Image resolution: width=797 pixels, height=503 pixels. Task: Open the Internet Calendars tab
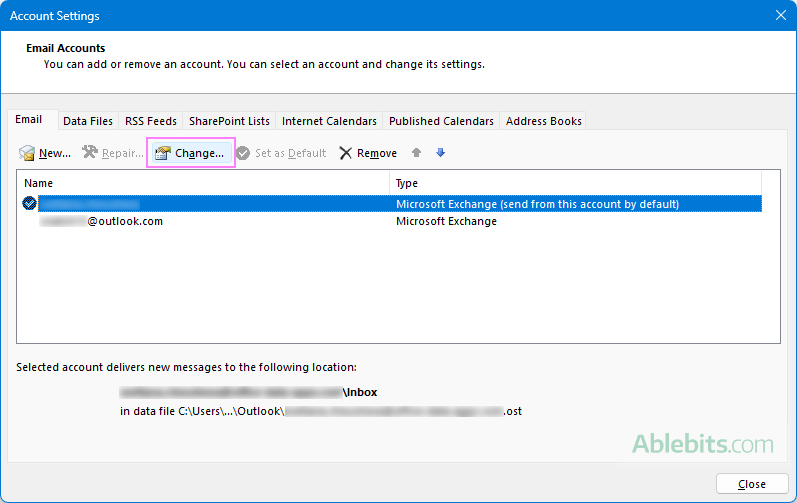click(x=329, y=121)
